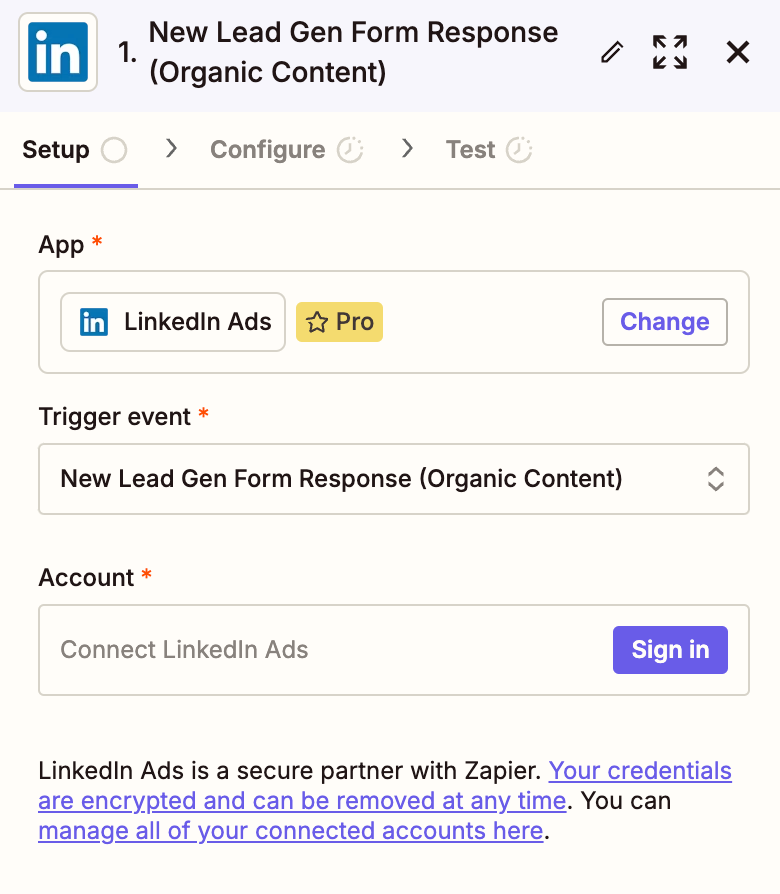Click the LinkedIn logo in the header
780x894 pixels.
point(58,53)
